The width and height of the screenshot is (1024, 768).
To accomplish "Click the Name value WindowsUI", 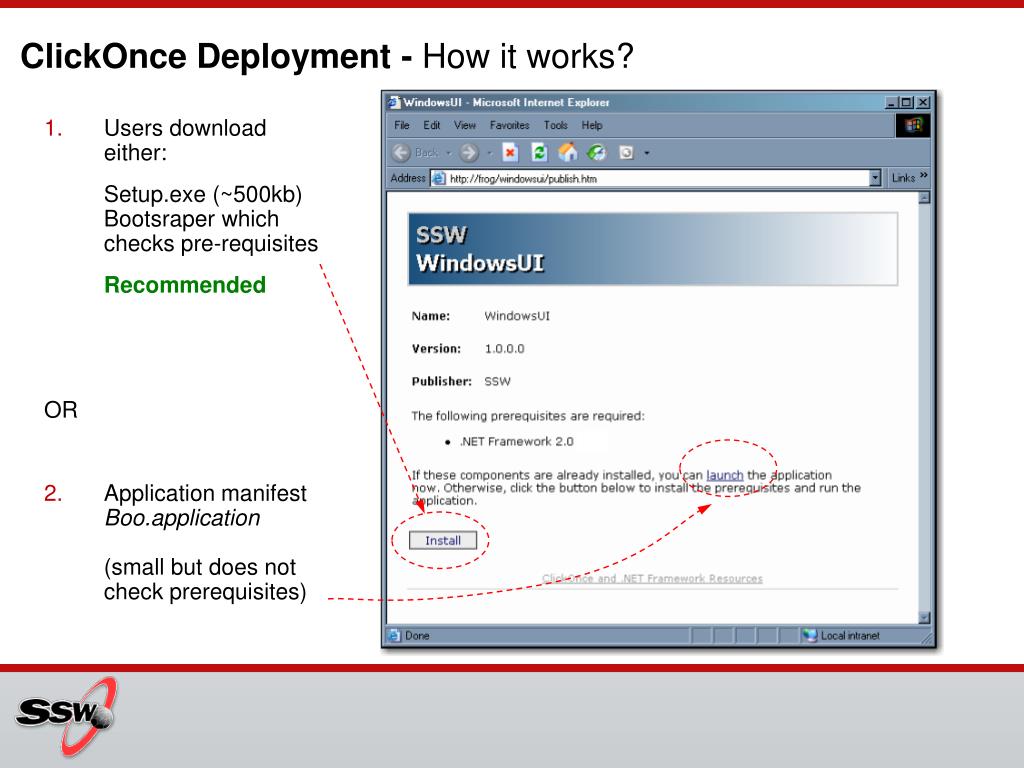I will (517, 316).
